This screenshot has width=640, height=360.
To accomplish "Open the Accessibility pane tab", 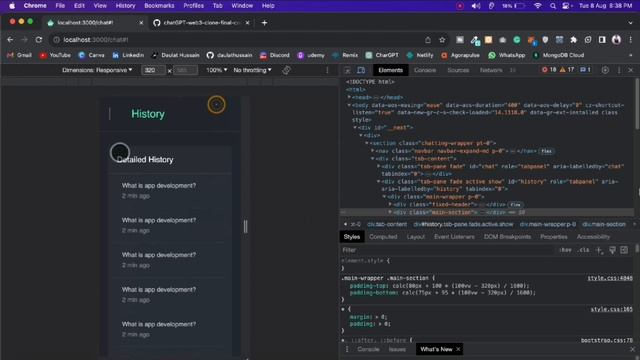I will 593,237.
